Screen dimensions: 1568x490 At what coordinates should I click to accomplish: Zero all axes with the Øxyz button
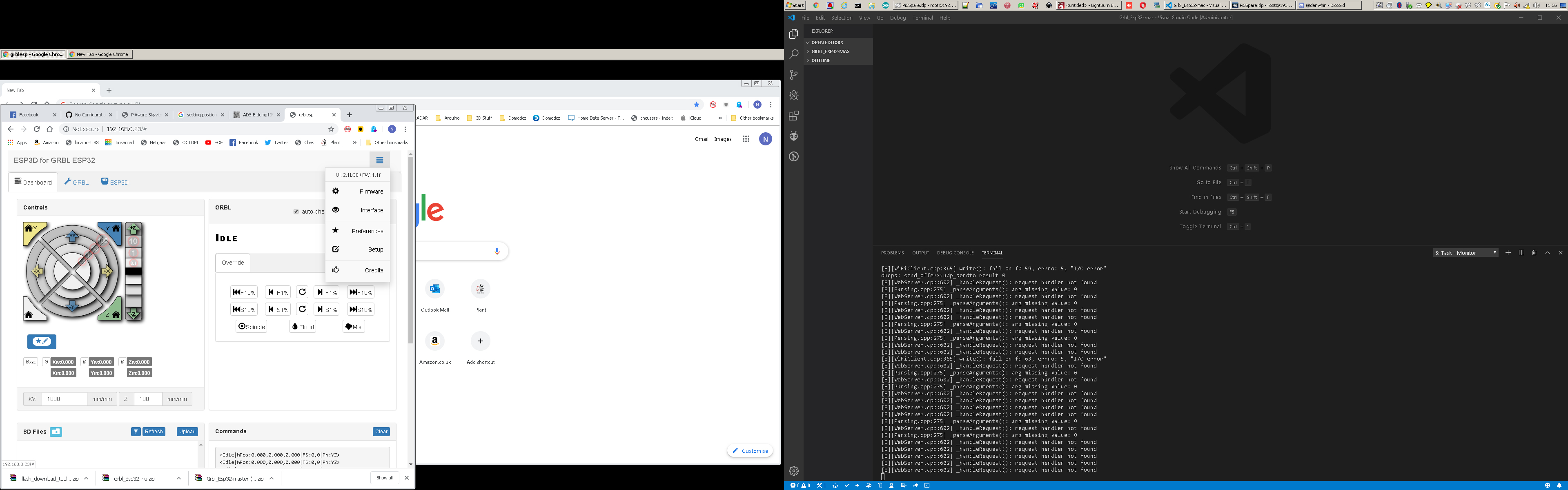[31, 361]
